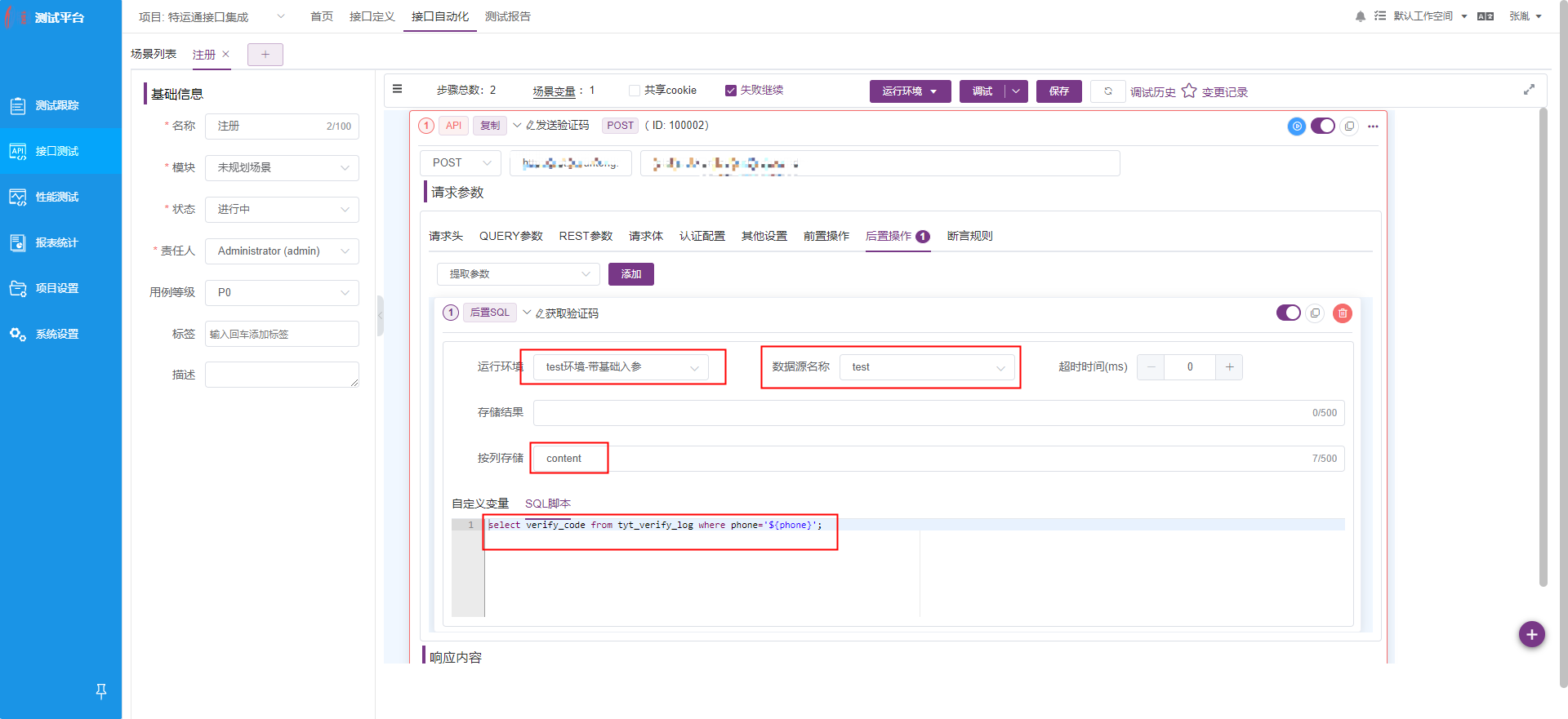Go to 接口定义 menu

click(372, 16)
